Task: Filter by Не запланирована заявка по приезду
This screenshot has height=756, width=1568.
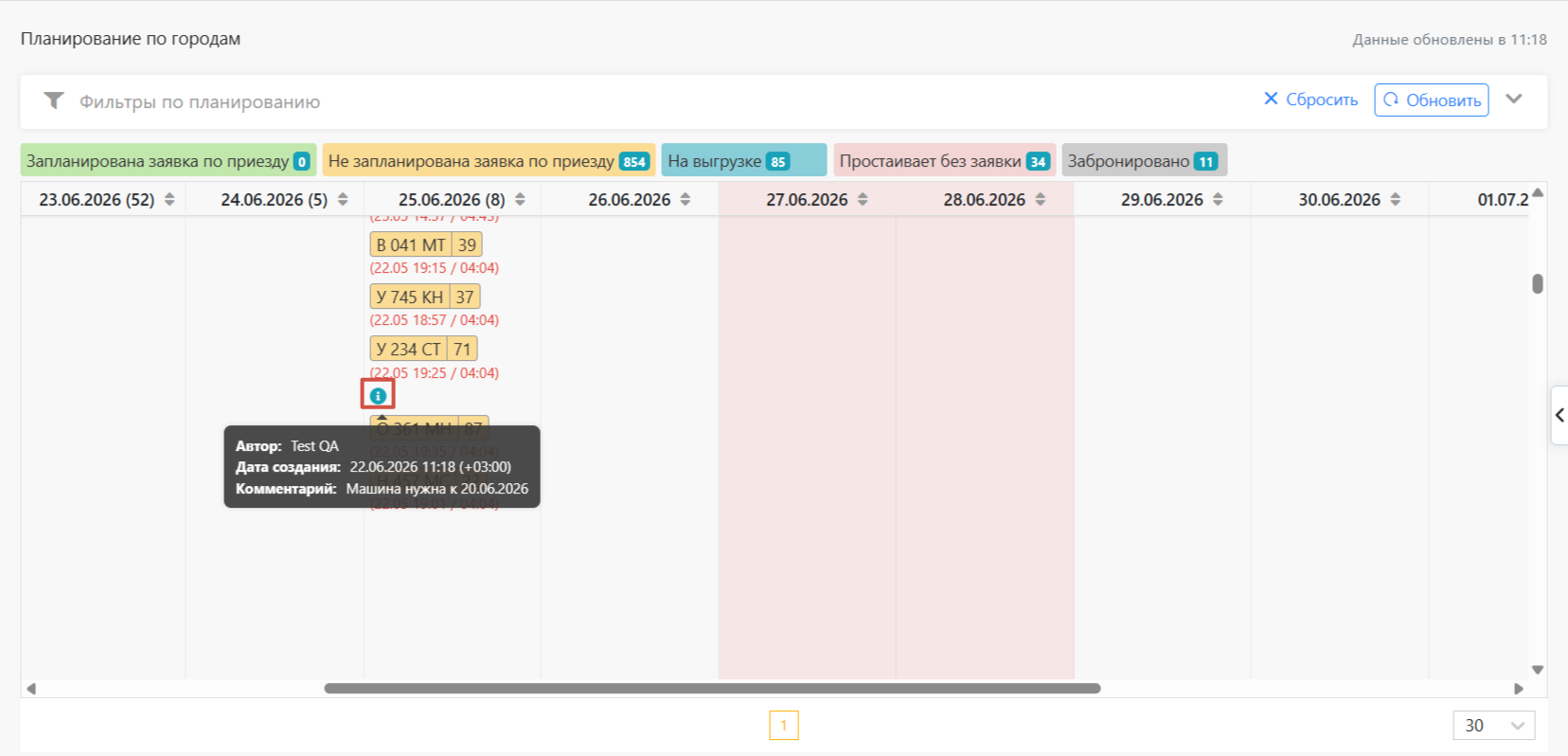Action: [x=489, y=161]
